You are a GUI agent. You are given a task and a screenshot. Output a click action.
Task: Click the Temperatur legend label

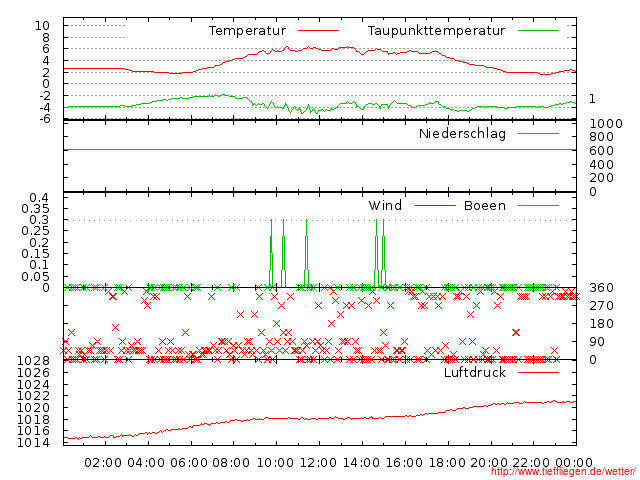point(247,31)
